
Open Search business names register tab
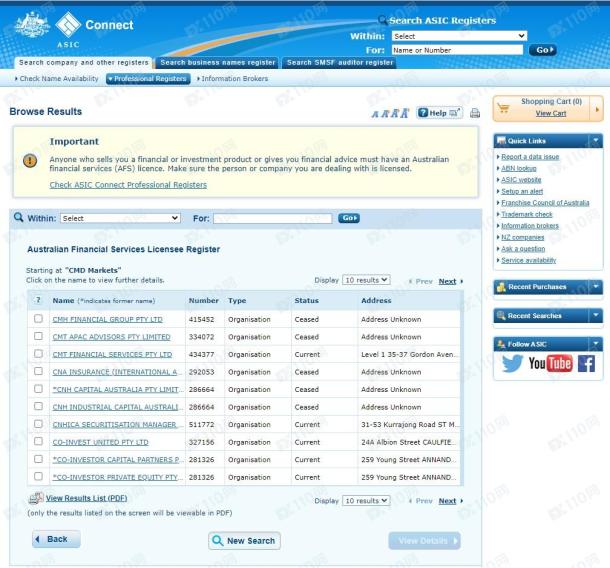[x=217, y=63]
